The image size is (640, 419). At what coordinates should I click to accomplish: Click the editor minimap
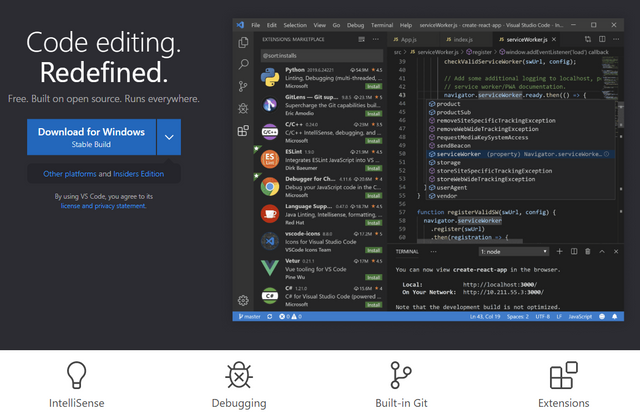point(610,78)
